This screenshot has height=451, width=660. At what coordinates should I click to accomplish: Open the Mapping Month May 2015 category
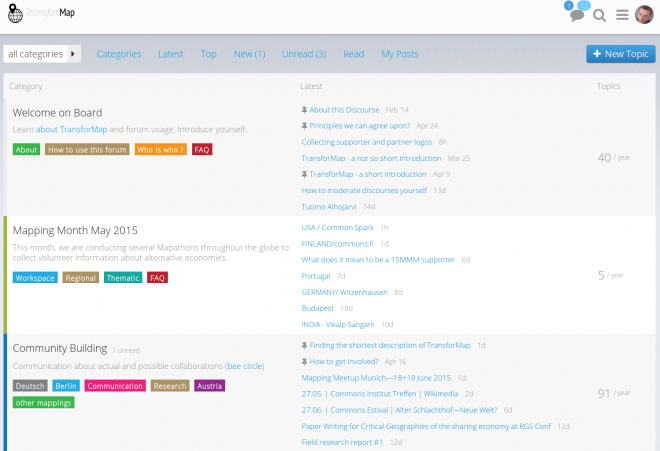pyautogui.click(x=75, y=230)
